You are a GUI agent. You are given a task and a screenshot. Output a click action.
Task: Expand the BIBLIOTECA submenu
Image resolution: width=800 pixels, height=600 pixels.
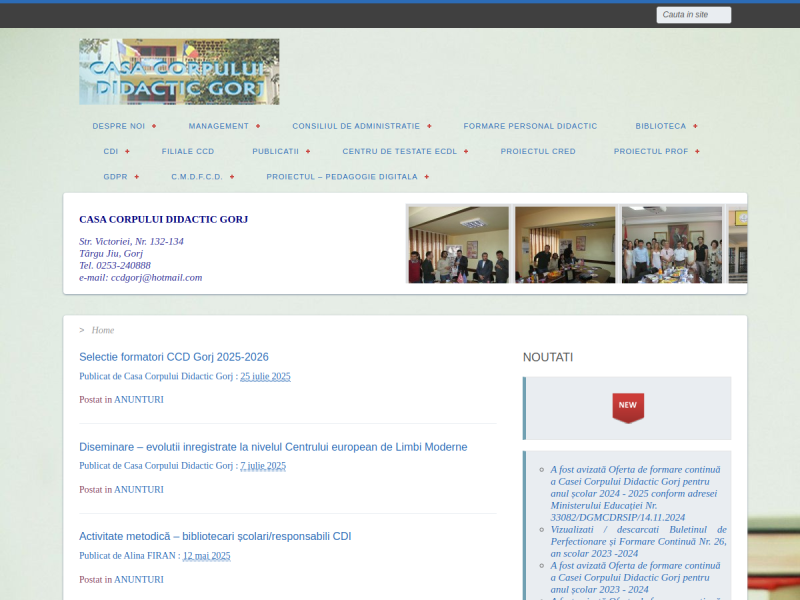pos(660,126)
